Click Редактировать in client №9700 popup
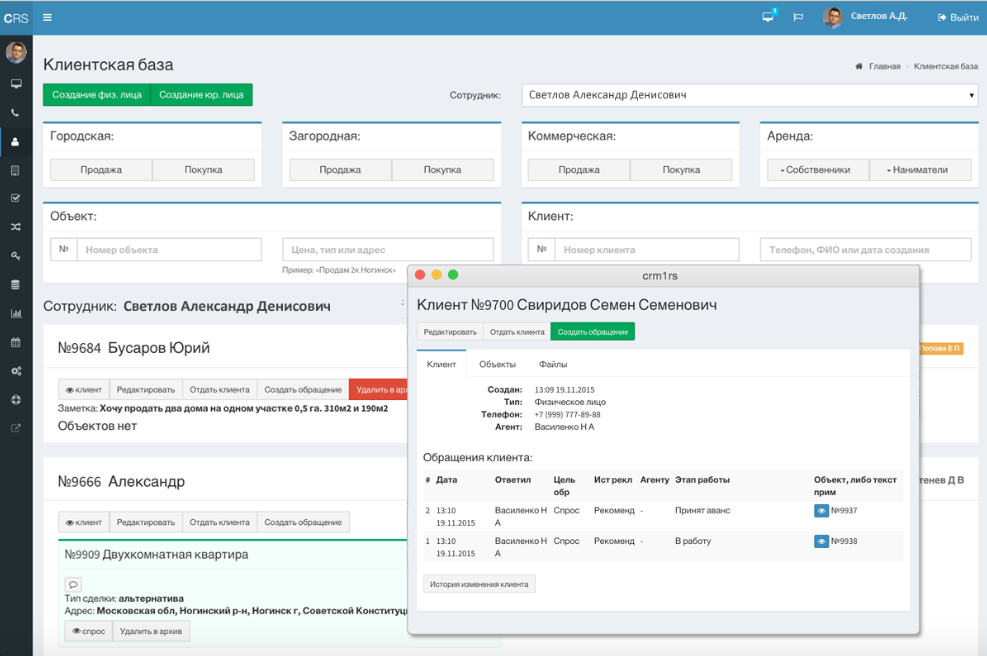 coord(450,332)
